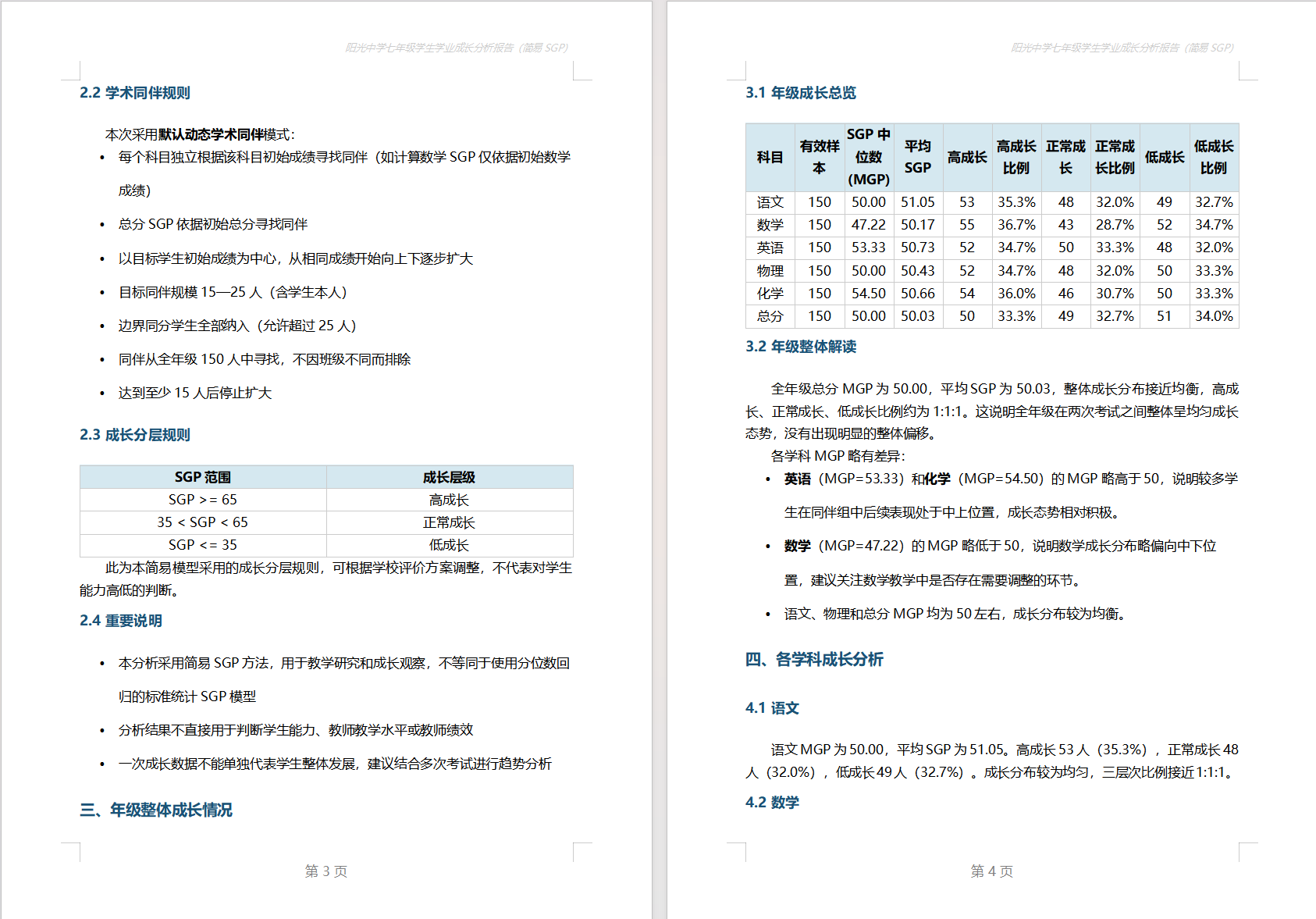Click the heading "2.4 重要说明"

121,621
